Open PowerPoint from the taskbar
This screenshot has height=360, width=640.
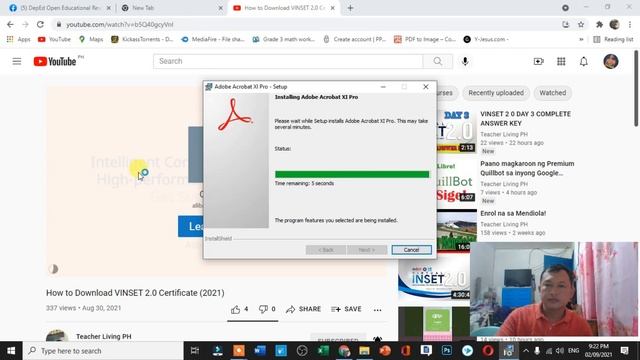pos(385,351)
